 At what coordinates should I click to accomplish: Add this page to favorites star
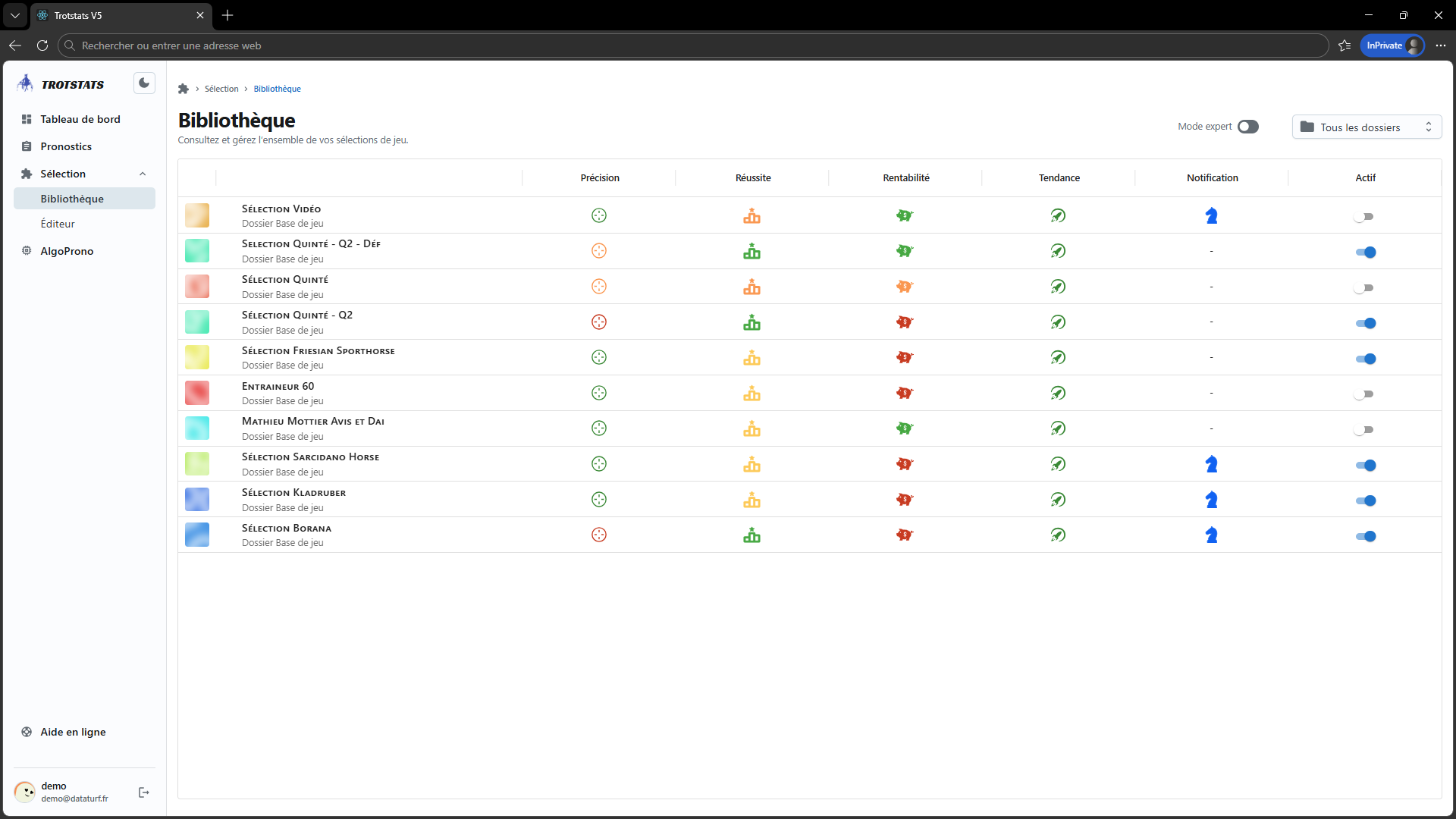click(x=1345, y=45)
